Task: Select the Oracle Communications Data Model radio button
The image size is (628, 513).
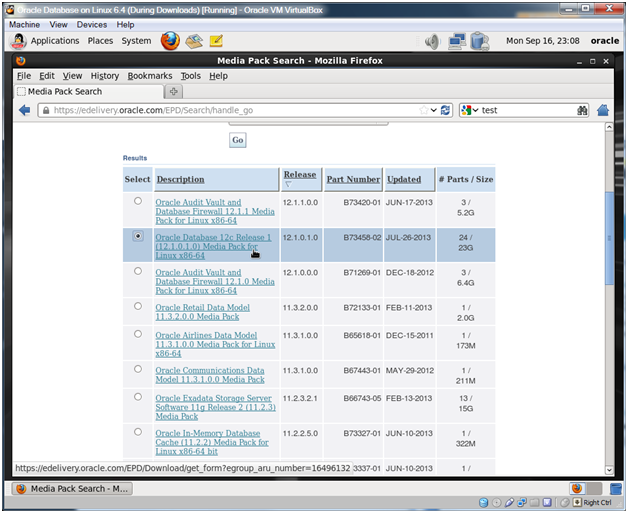Action: [138, 369]
